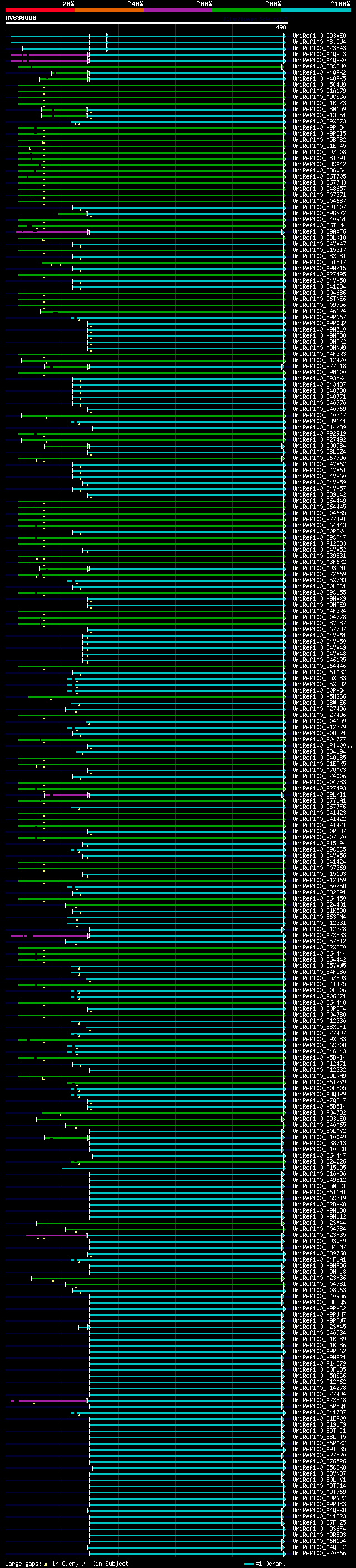Viewport: 356px width, 1568px height.
Task: Select the UniRef100_C6TLM4 label
Action: 319,226
